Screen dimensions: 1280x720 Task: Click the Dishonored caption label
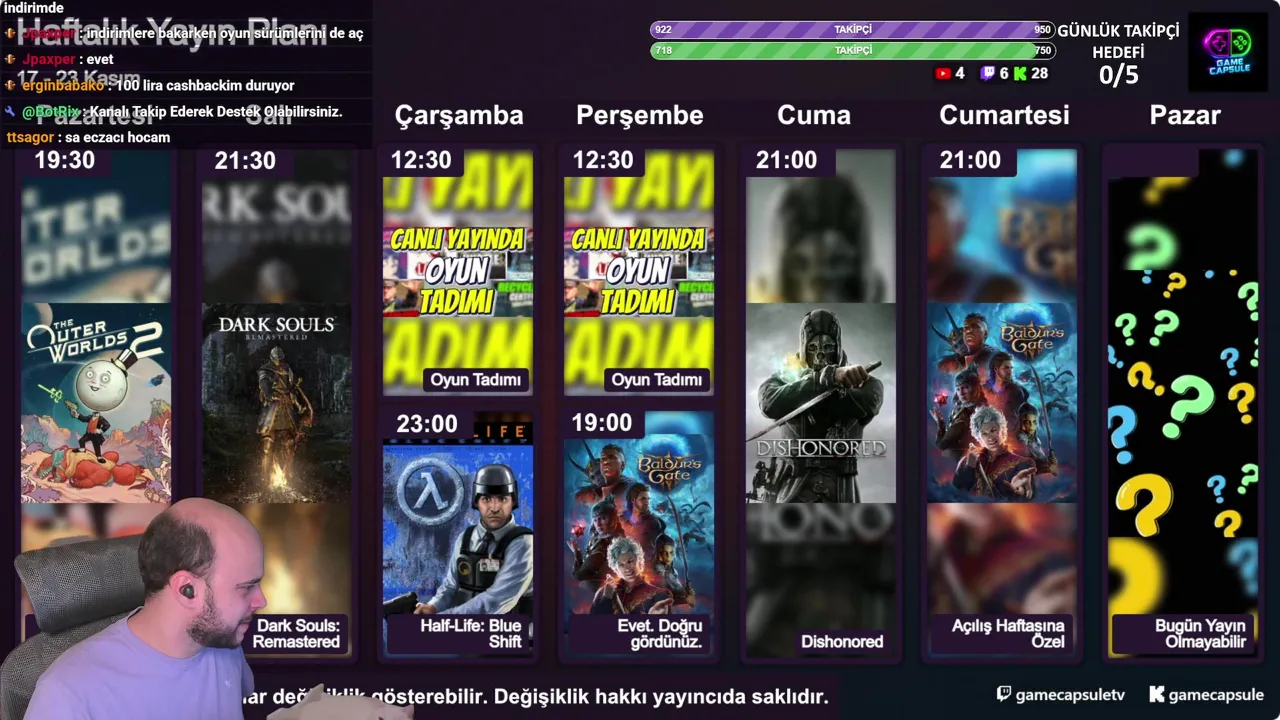(842, 642)
